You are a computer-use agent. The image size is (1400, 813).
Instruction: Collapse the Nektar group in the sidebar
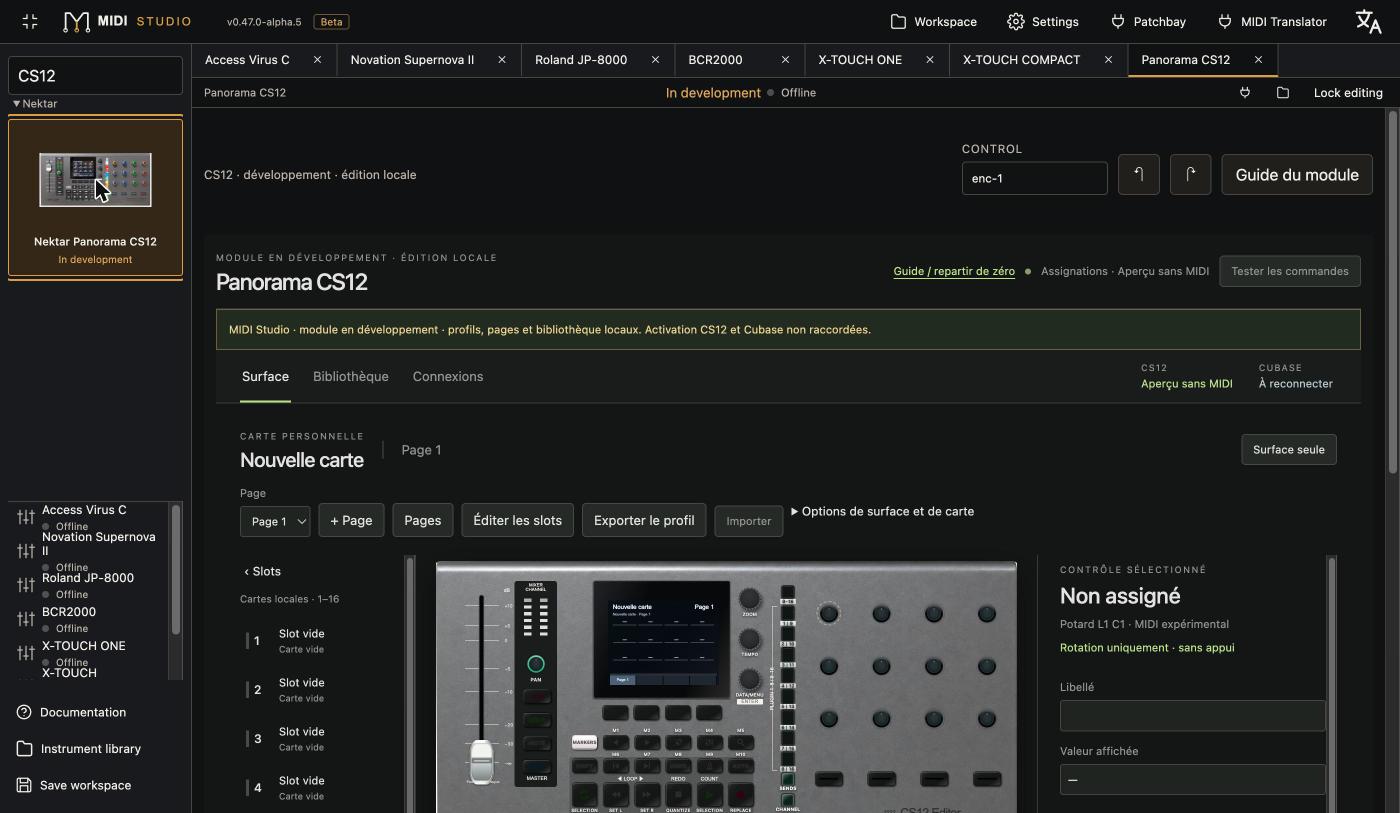pyautogui.click(x=35, y=104)
